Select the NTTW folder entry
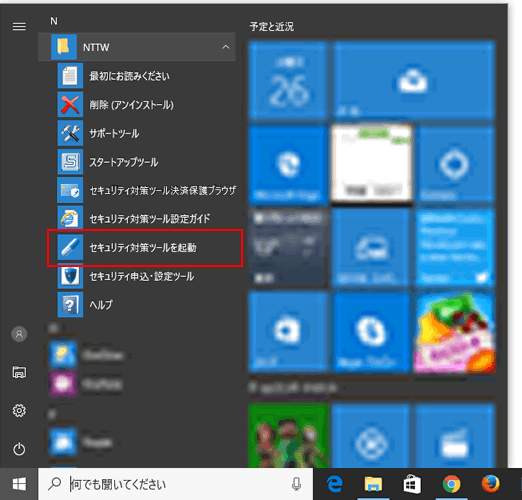Image resolution: width=522 pixels, height=500 pixels. coord(137,47)
